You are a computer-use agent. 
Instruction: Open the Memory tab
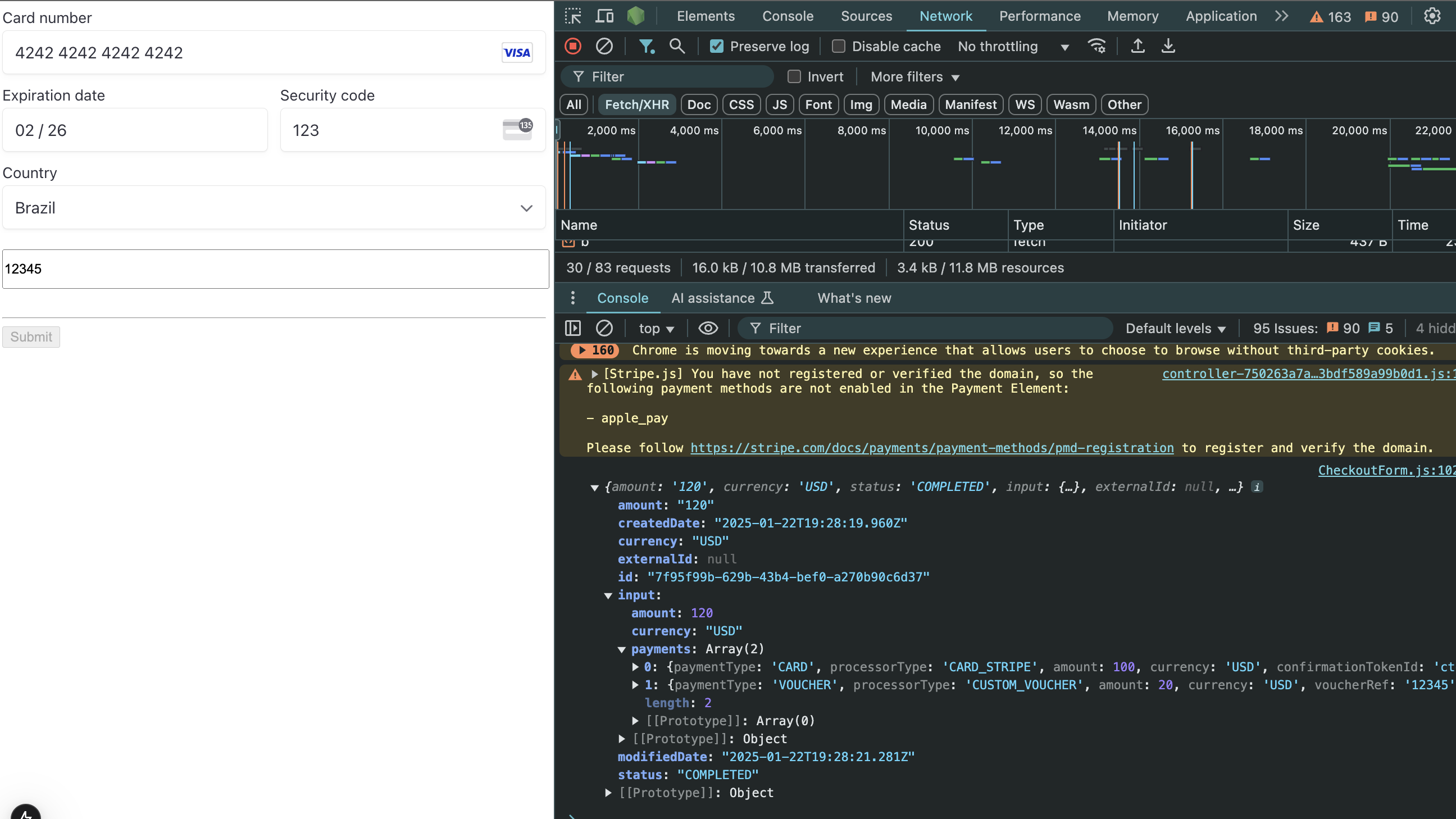(1132, 16)
